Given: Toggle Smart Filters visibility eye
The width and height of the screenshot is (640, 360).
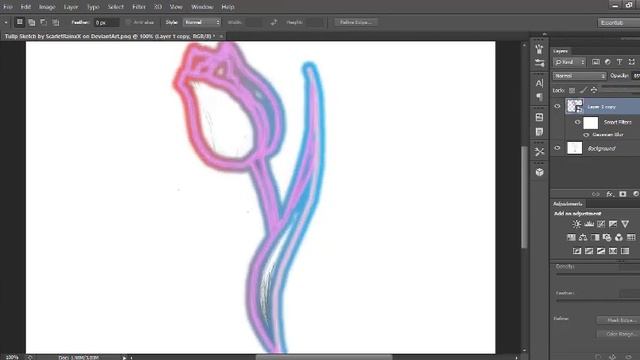Looking at the screenshot, I should 577,122.
